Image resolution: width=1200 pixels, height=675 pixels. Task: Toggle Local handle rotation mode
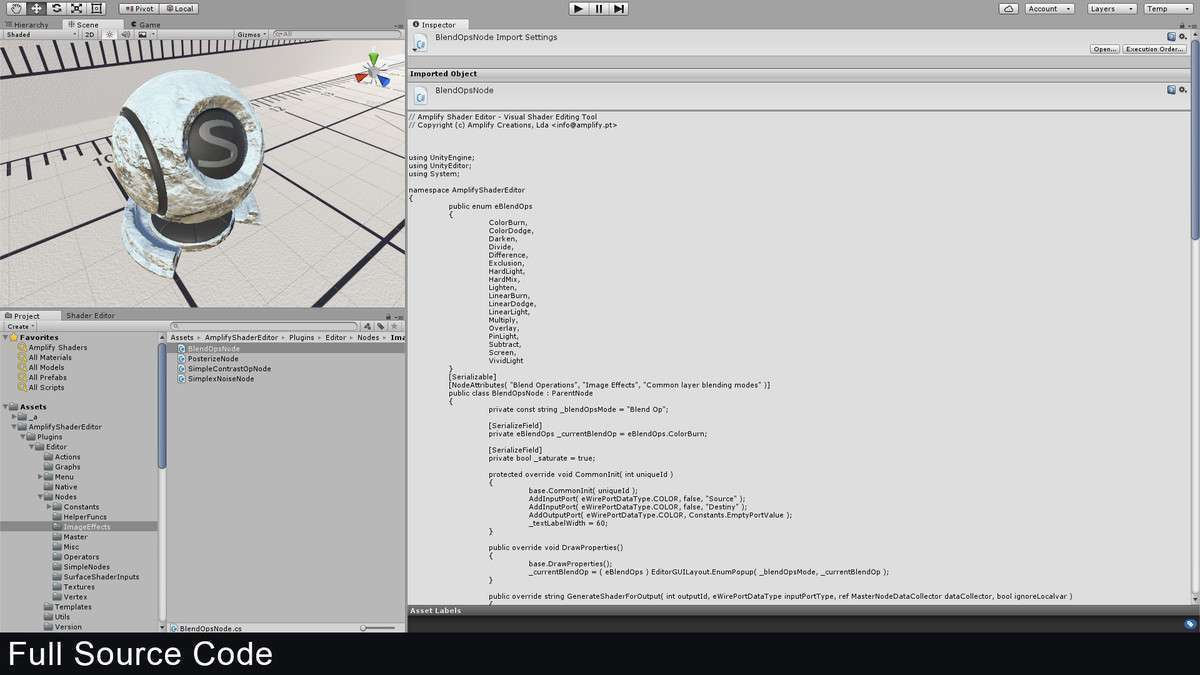tap(180, 8)
